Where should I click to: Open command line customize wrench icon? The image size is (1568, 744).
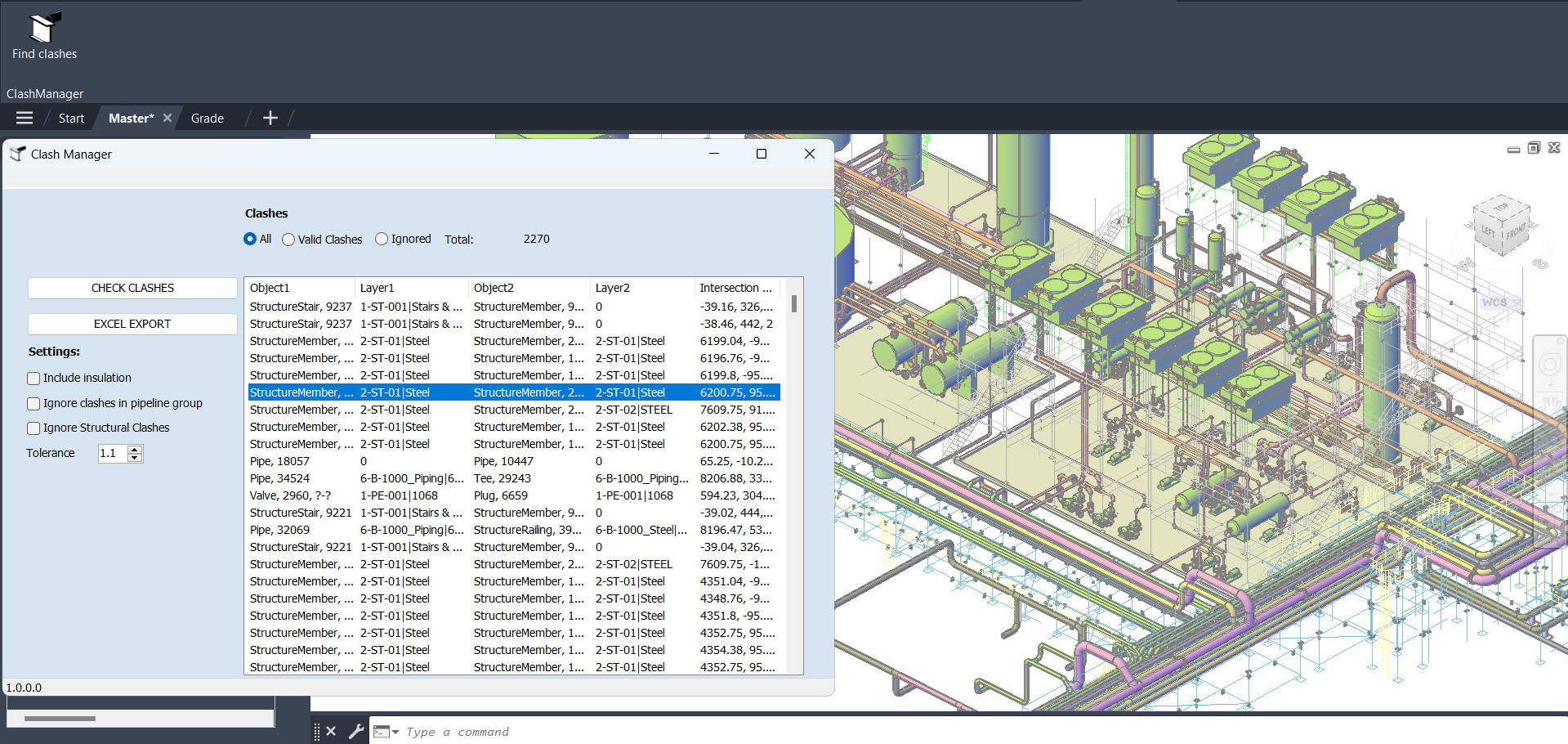(356, 731)
